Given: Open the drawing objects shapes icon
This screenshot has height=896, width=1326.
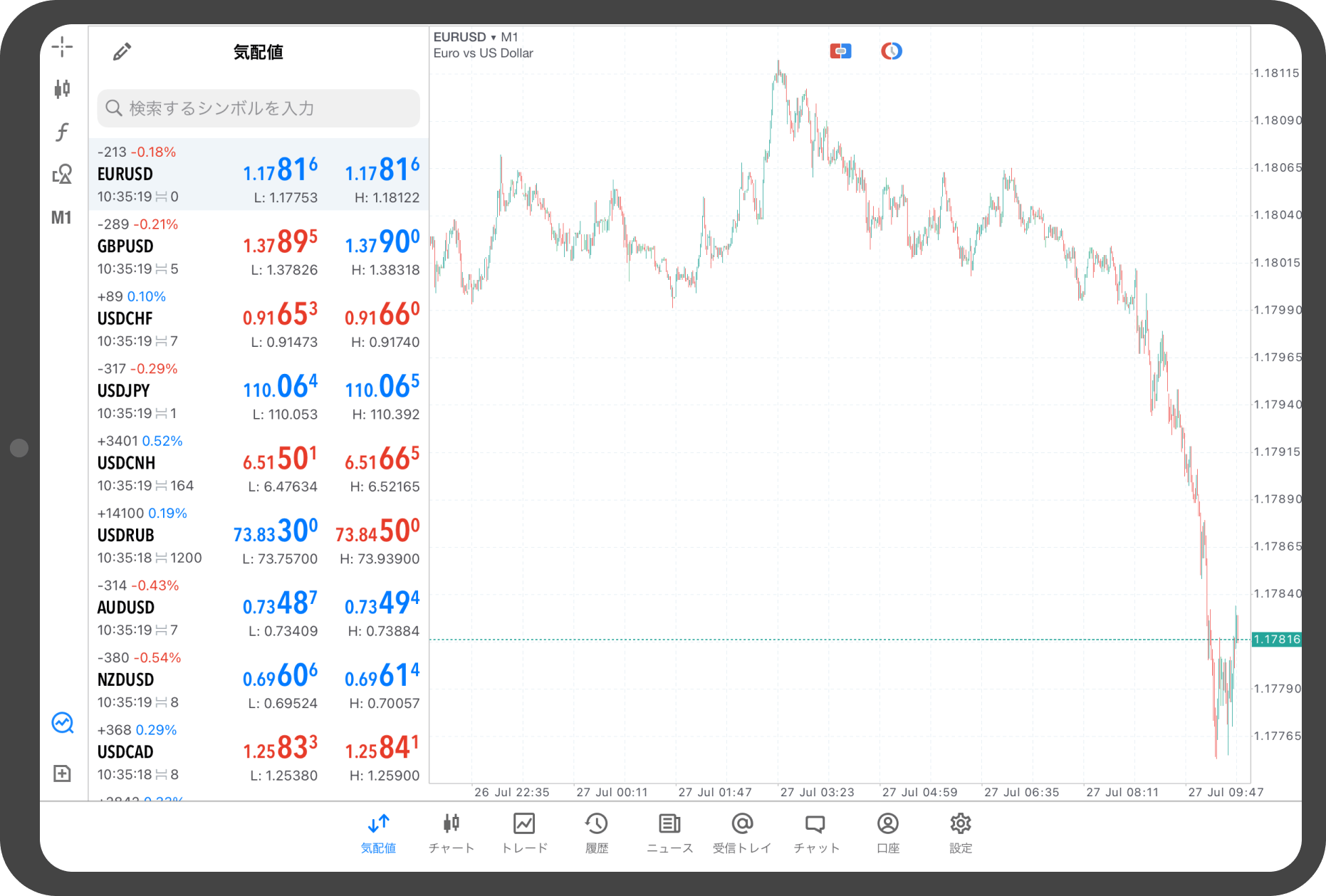Looking at the screenshot, I should 62,174.
